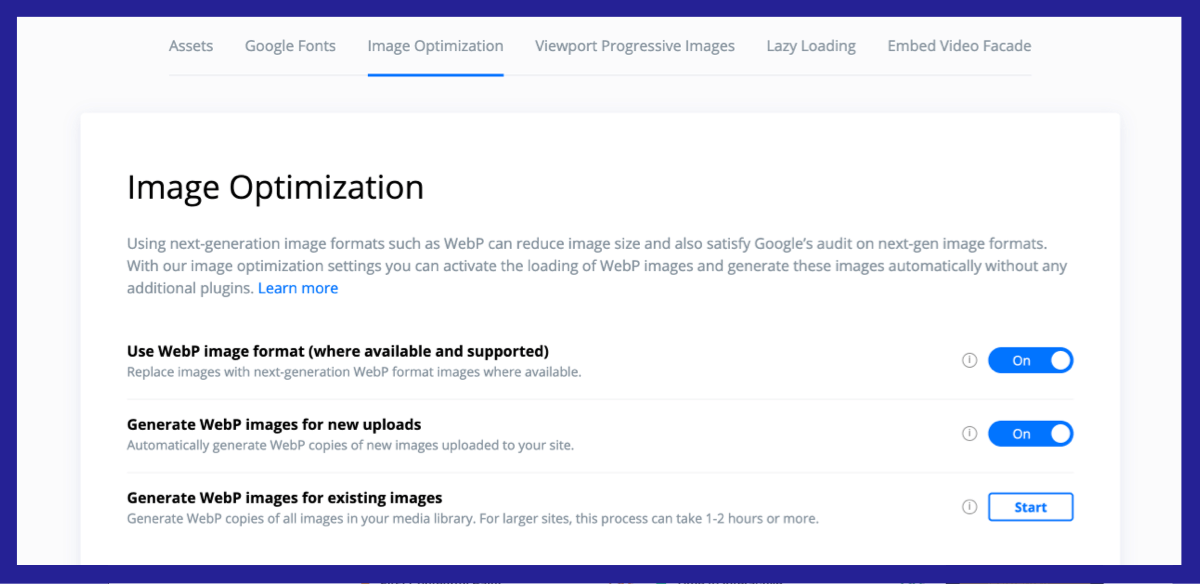Click 'Generate WebP images for existing images' label
This screenshot has height=584, width=1200.
pyautogui.click(x=285, y=498)
